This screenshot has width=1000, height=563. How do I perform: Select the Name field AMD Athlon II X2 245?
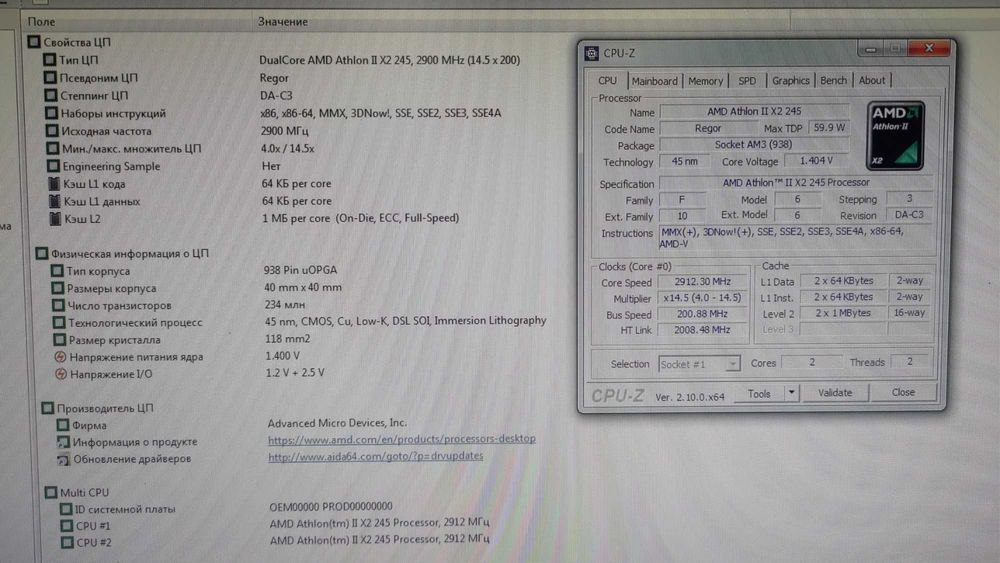754,112
